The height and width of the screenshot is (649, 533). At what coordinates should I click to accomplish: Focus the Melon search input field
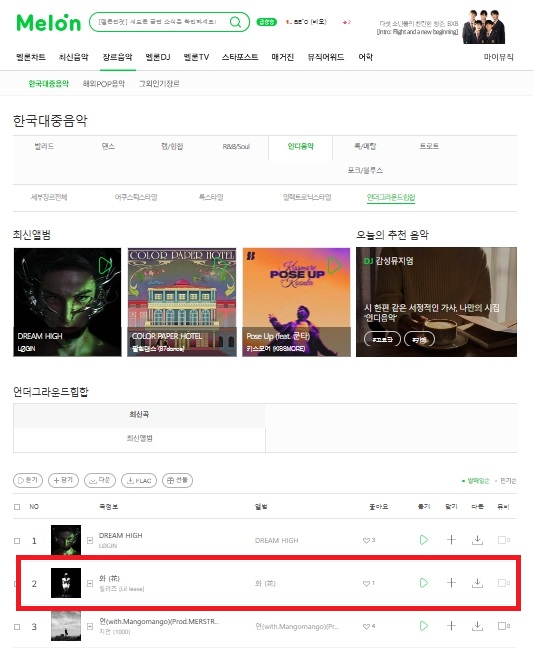click(x=161, y=22)
